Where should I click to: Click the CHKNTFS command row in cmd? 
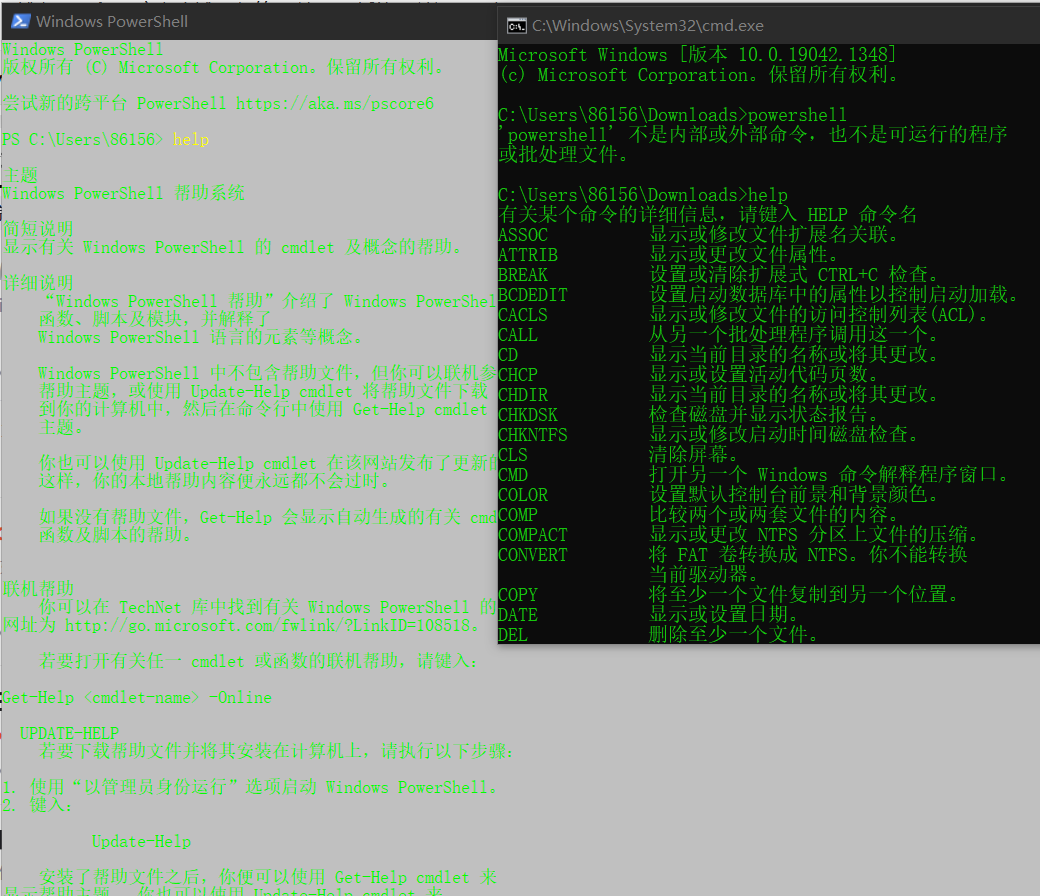tap(708, 434)
